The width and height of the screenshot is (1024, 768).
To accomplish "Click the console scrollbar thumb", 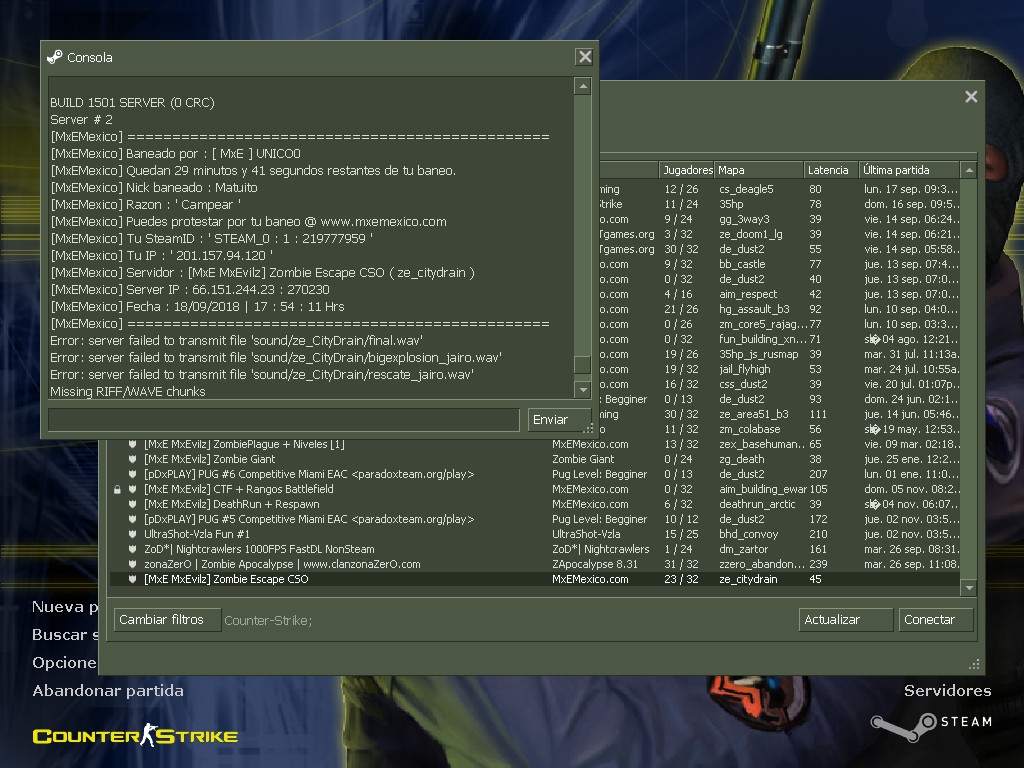I will pos(582,364).
